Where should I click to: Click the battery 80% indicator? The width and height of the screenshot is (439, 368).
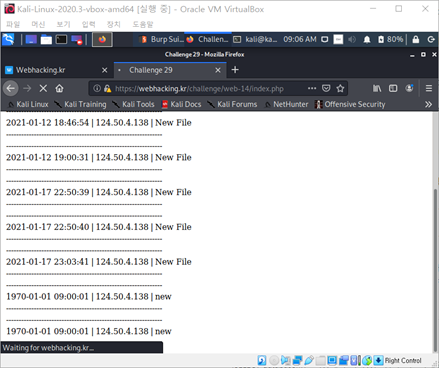coord(390,40)
